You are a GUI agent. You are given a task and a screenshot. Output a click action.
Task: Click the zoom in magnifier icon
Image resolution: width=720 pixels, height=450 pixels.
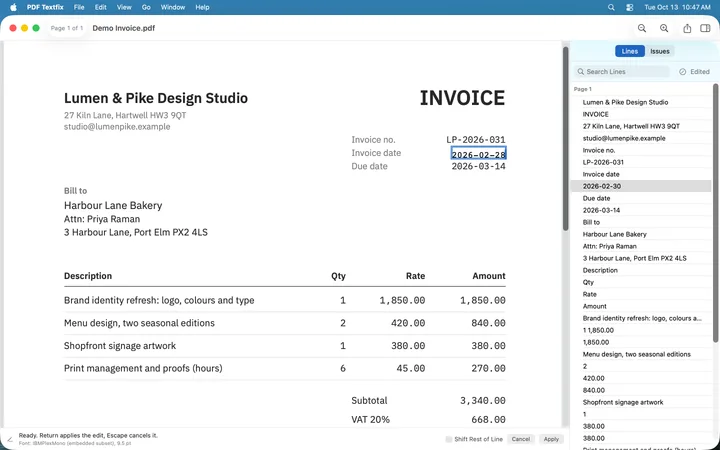[664, 28]
